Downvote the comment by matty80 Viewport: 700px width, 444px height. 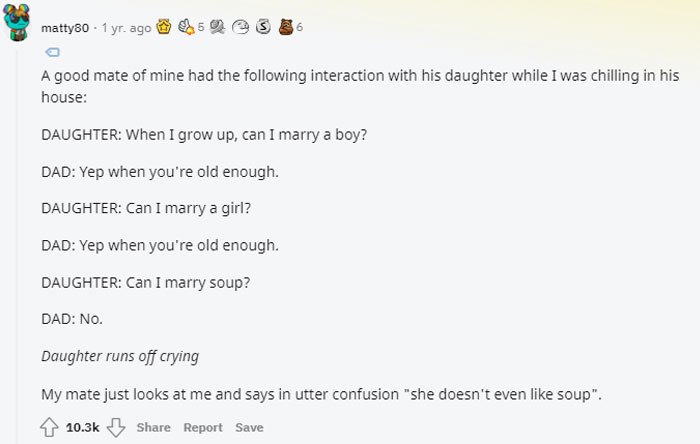tap(117, 427)
